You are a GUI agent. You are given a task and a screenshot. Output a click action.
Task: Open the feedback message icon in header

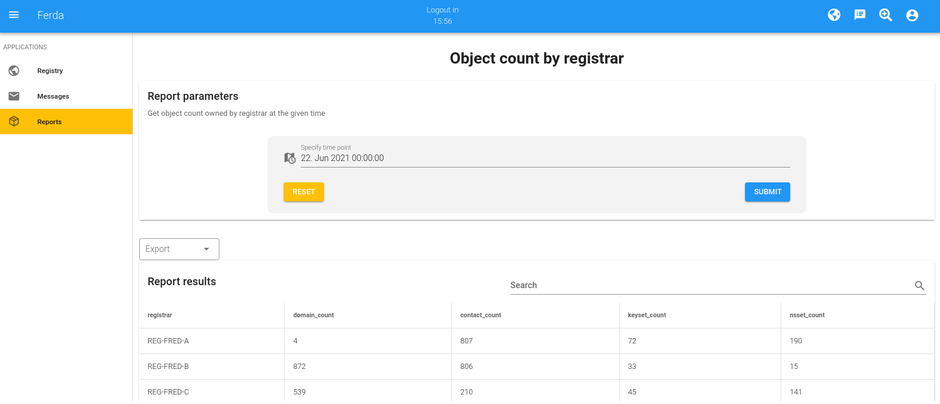pyautogui.click(x=860, y=15)
